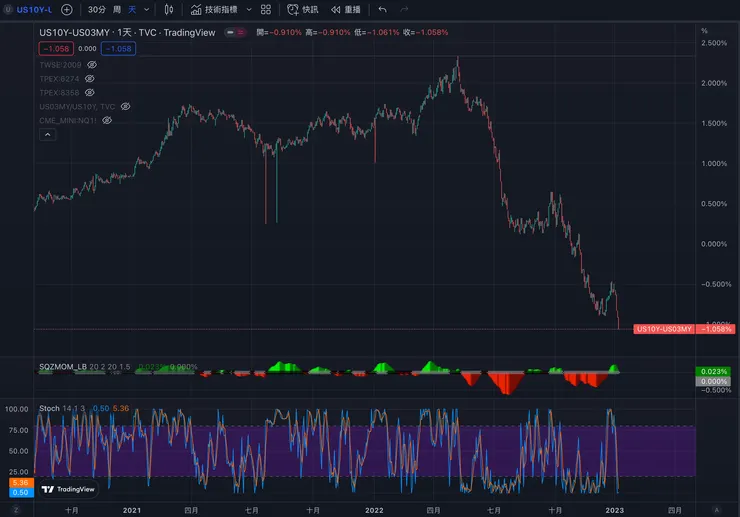The width and height of the screenshot is (740, 517).
Task: Click the redo arrow icon
Action: (x=404, y=9)
